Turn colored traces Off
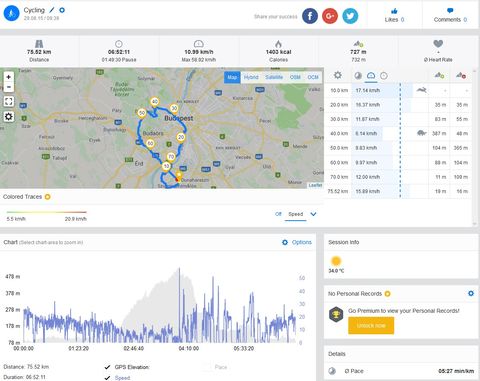The height and width of the screenshot is (381, 480). click(278, 214)
